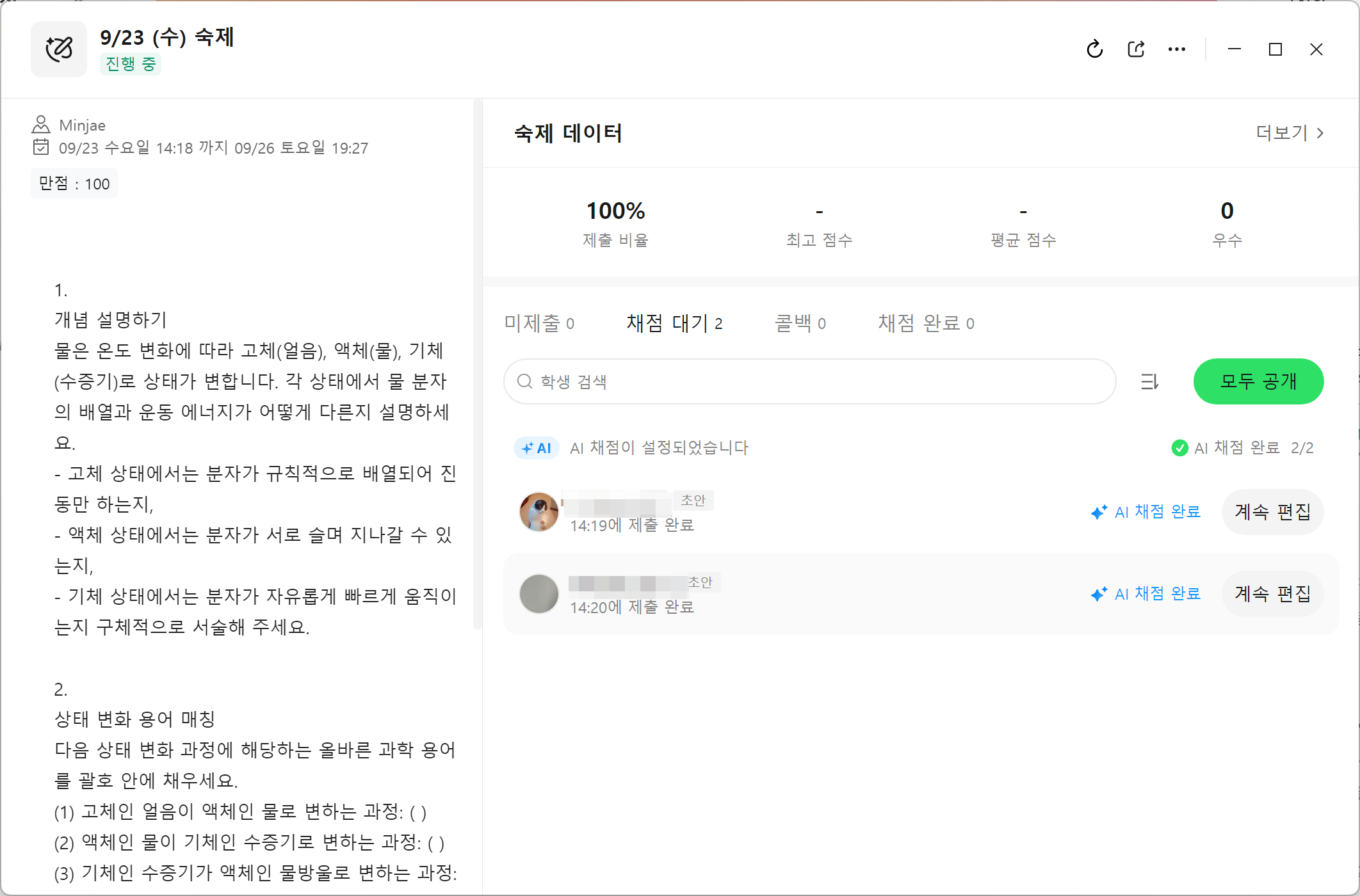Click the 만점 : 100 label
This screenshot has width=1360, height=896.
(74, 184)
